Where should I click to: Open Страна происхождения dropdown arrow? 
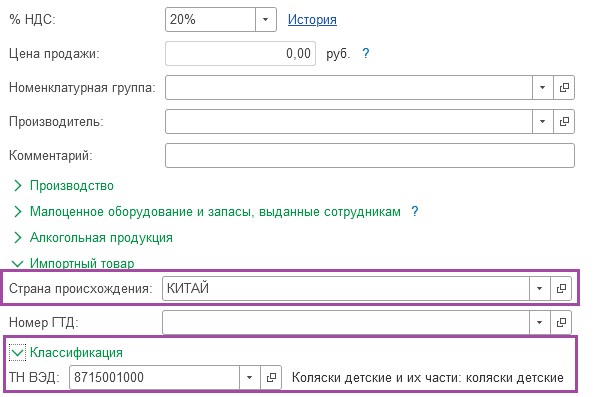click(x=540, y=288)
